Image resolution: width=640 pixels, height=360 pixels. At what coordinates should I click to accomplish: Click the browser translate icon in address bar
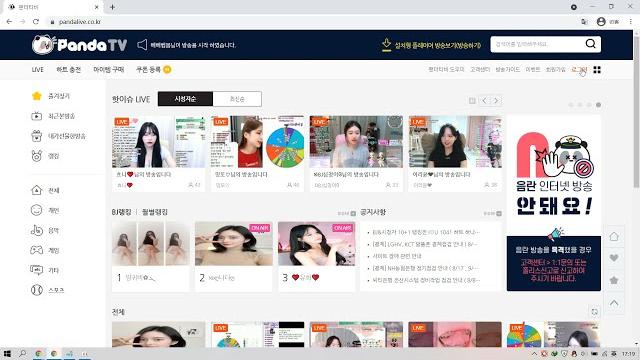[584, 22]
